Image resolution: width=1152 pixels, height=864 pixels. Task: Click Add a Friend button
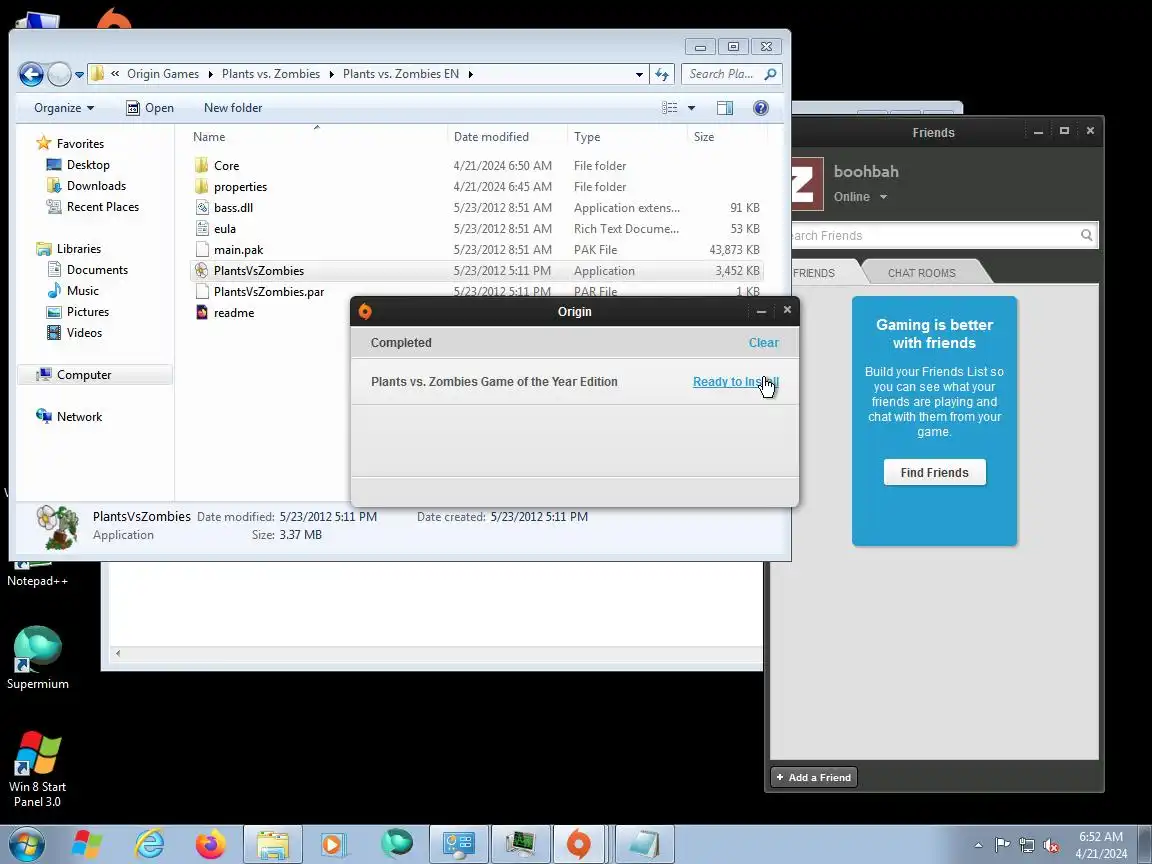click(813, 777)
